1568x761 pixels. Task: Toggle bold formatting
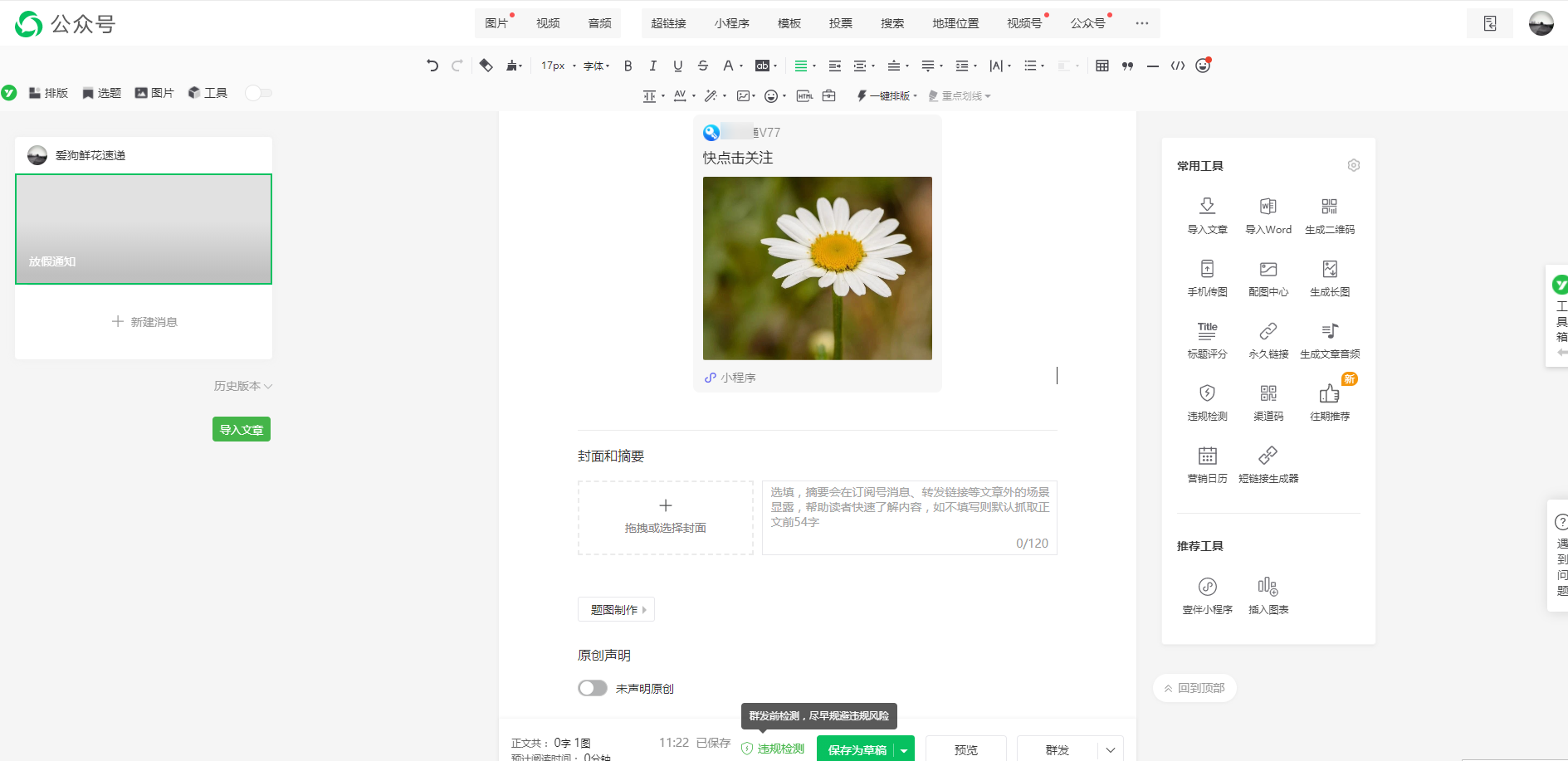[628, 66]
